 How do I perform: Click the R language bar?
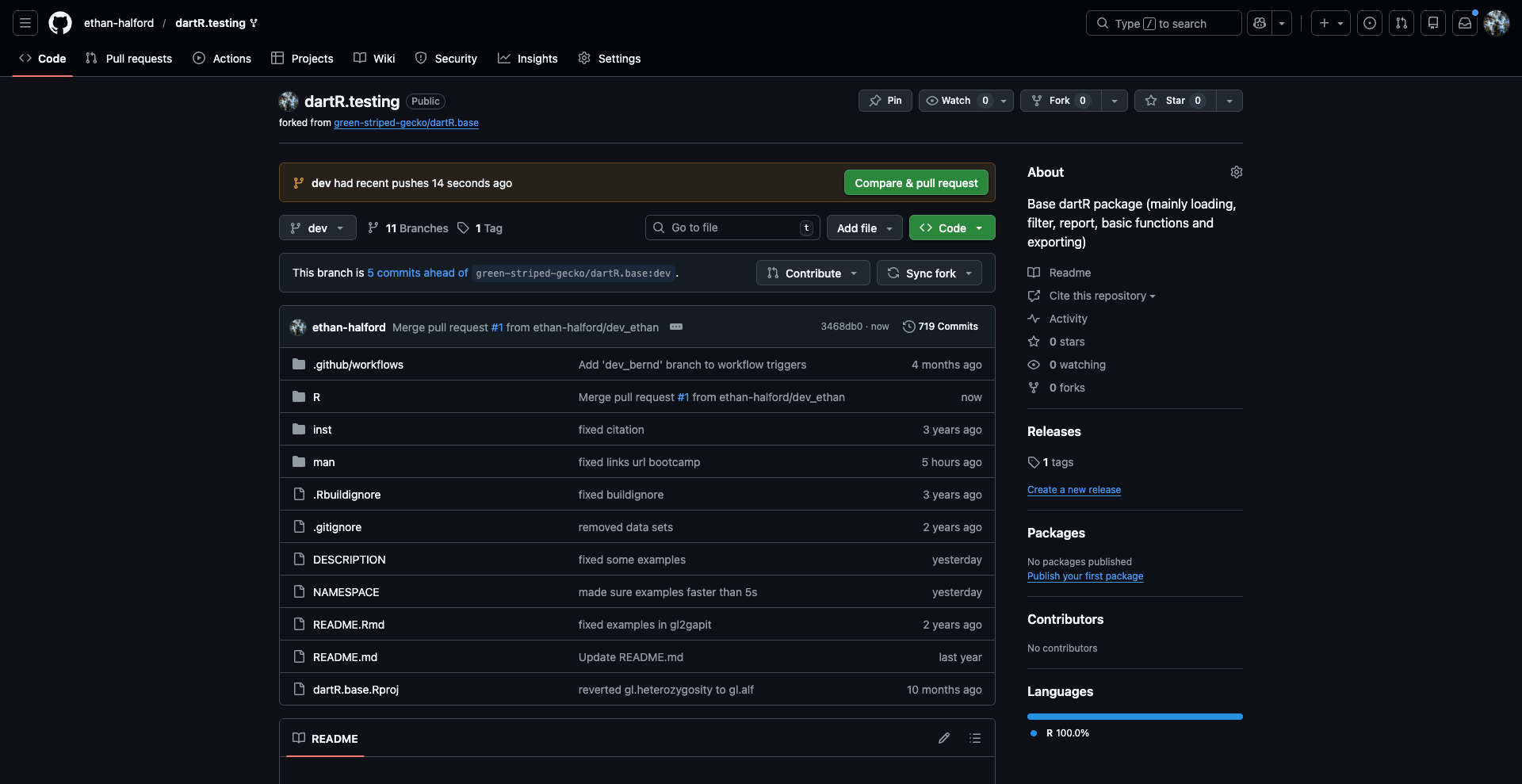click(x=1134, y=717)
